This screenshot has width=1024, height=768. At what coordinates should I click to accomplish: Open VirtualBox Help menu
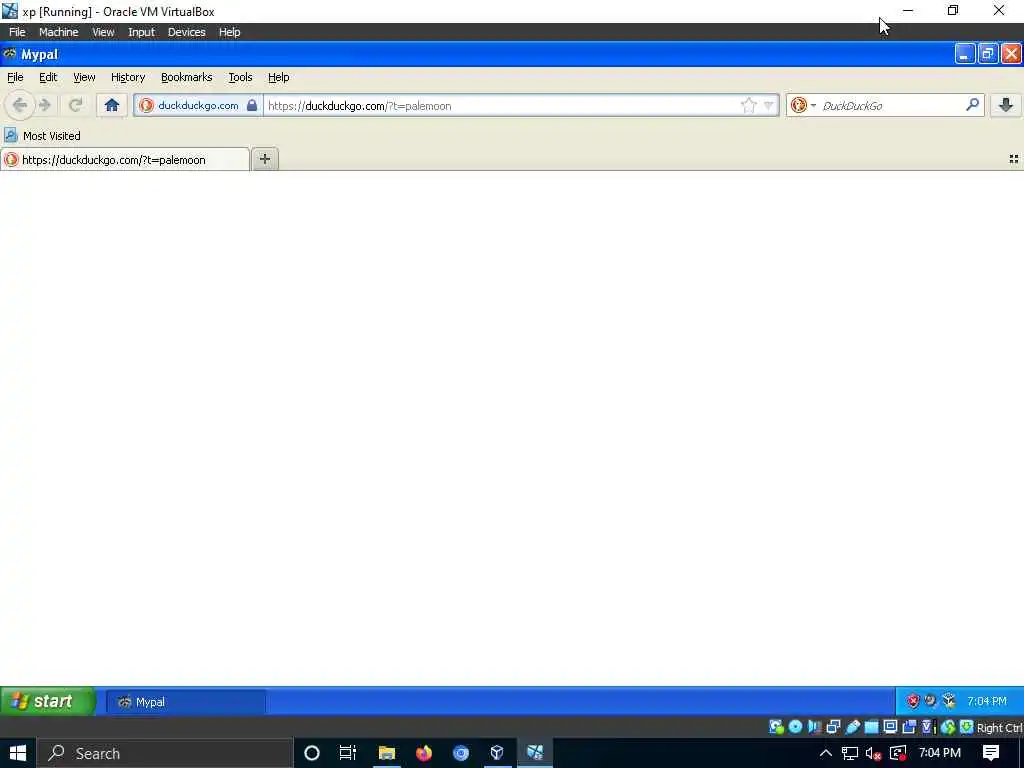click(x=229, y=32)
